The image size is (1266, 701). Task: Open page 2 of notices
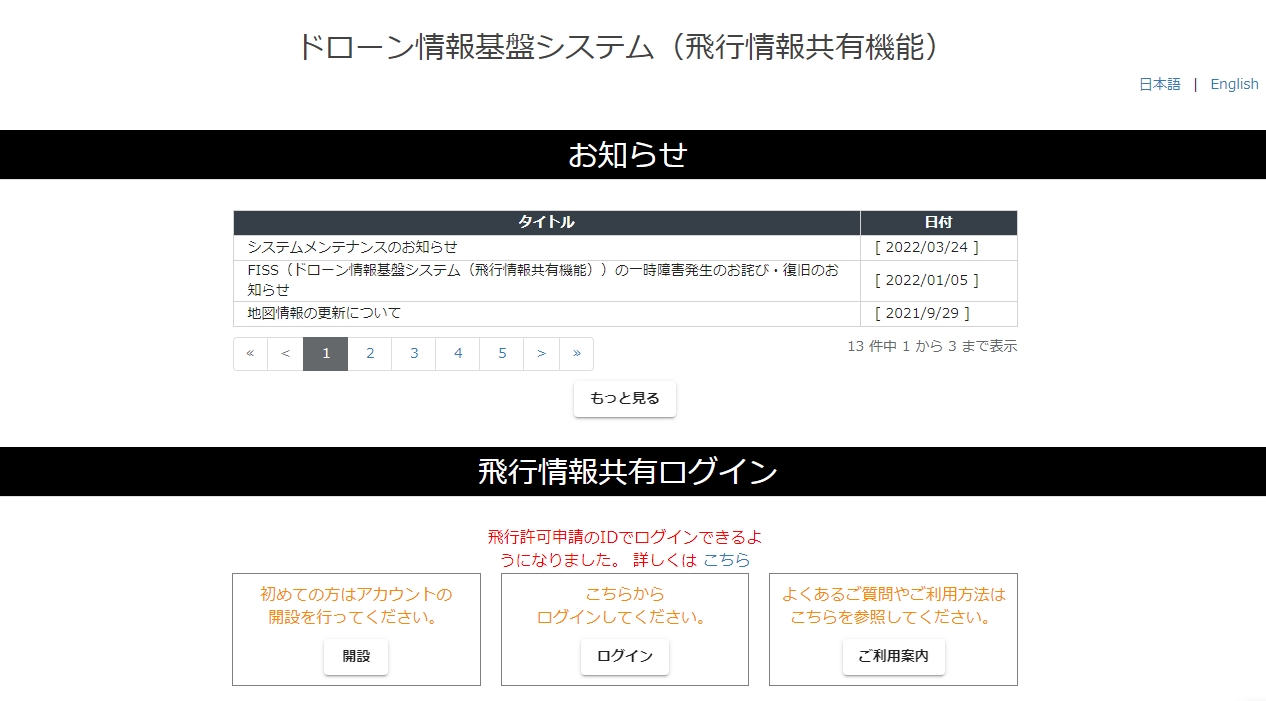click(x=370, y=354)
